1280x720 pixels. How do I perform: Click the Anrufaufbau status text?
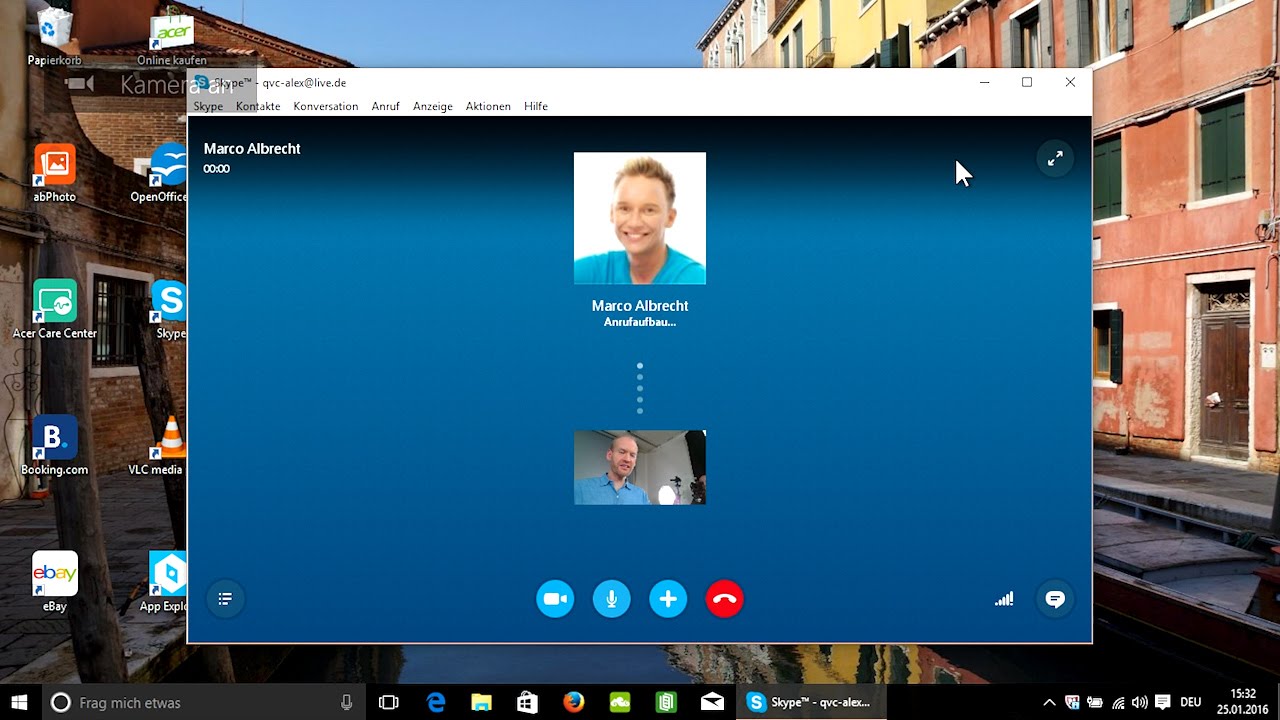pos(640,322)
